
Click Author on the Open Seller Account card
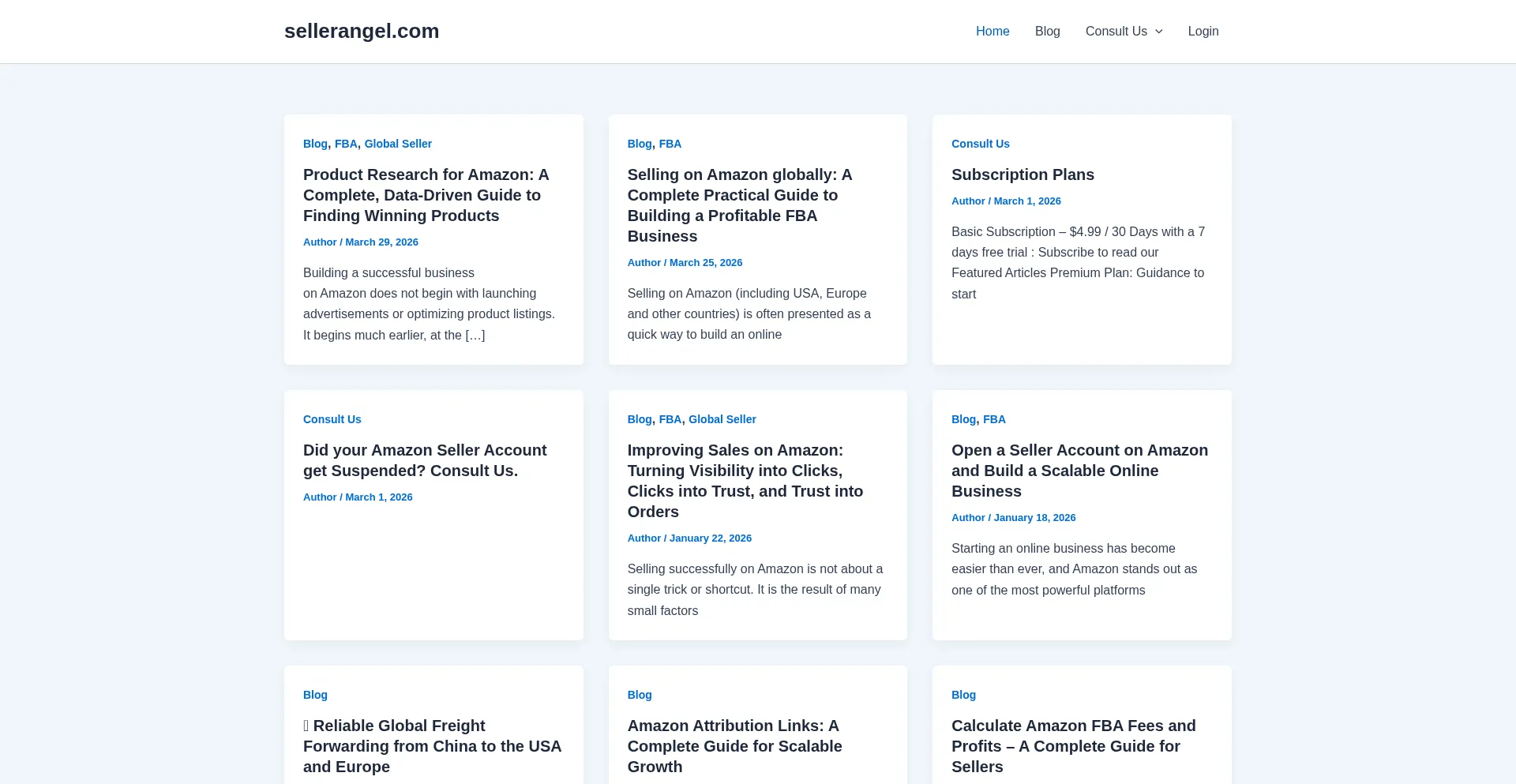pyautogui.click(x=968, y=518)
